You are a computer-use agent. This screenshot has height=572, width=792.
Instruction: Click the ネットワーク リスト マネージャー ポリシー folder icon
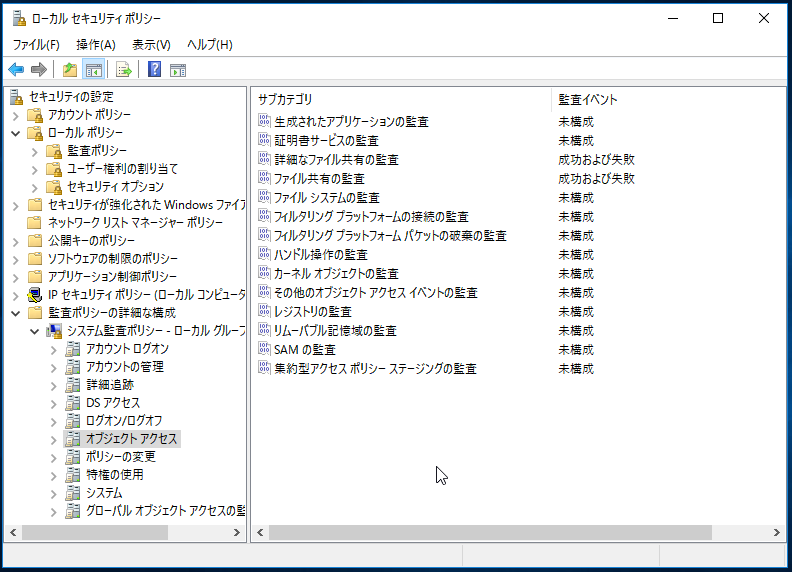(x=35, y=223)
